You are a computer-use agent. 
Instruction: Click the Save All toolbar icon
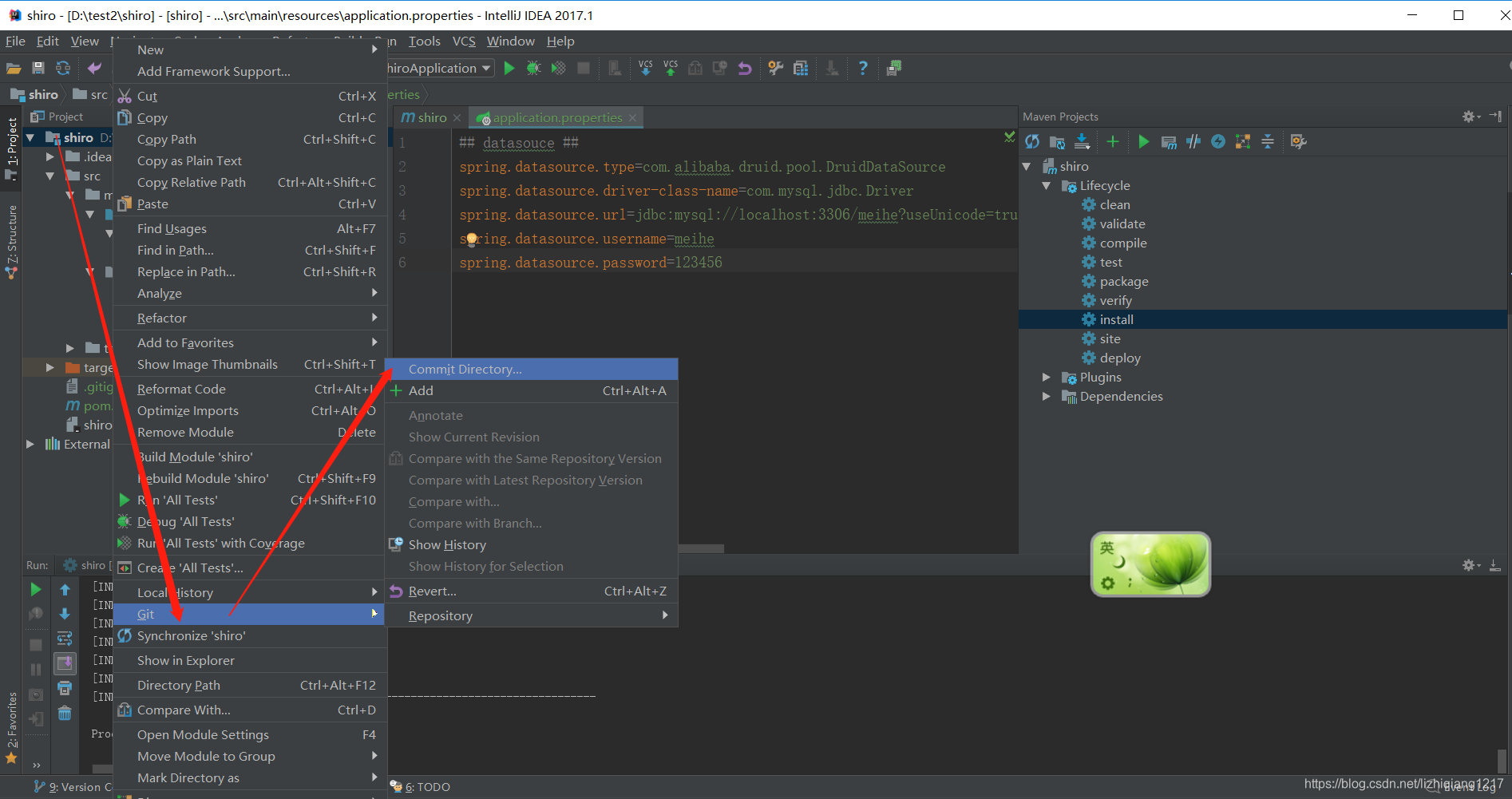pos(38,69)
